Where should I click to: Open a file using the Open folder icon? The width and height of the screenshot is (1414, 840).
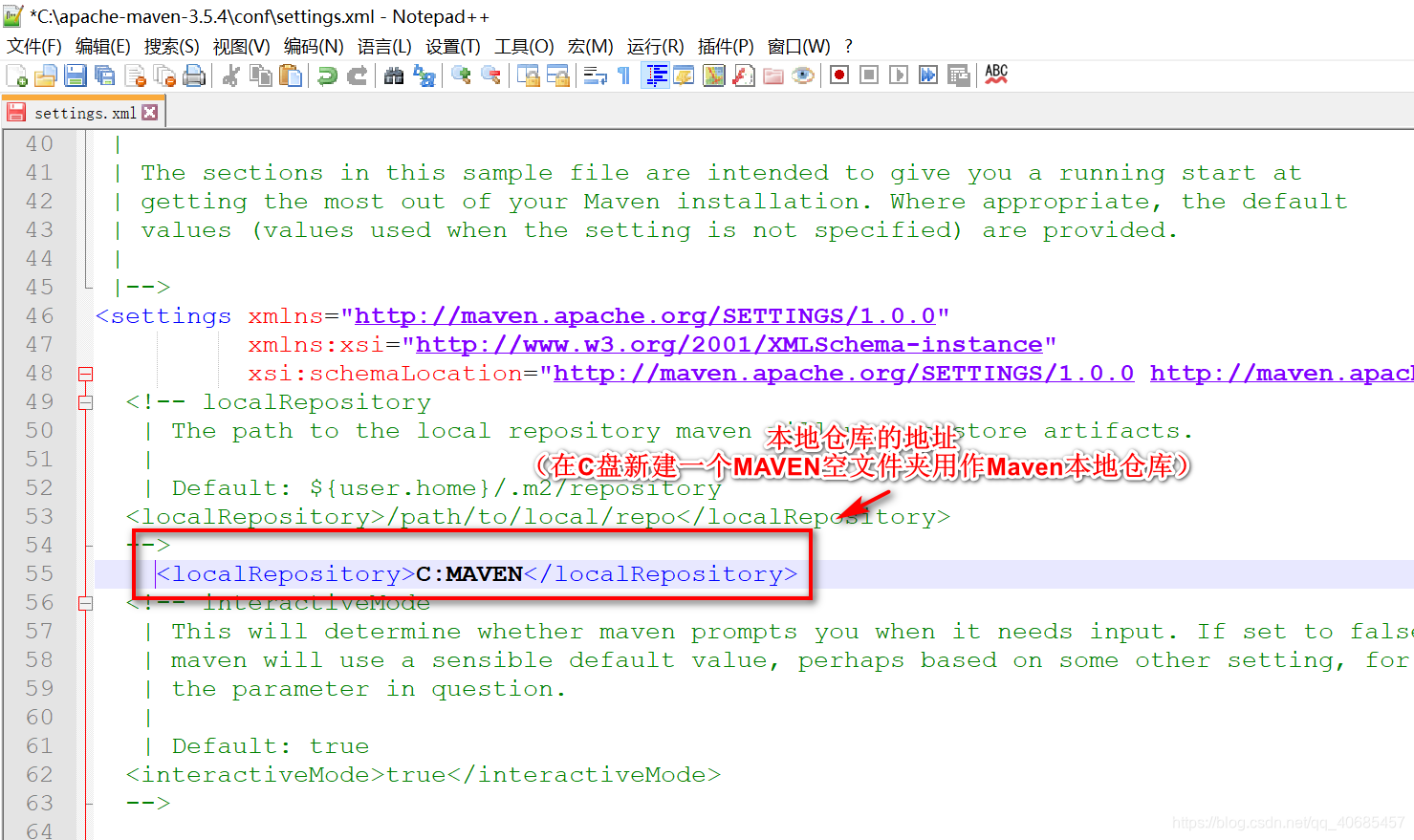point(46,75)
